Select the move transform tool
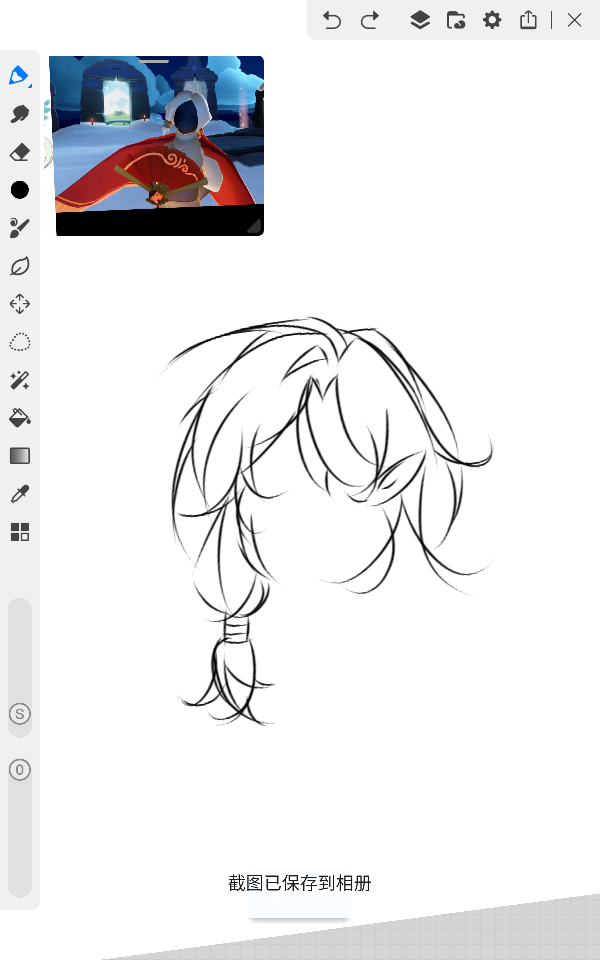Image resolution: width=600 pixels, height=960 pixels. [20, 304]
